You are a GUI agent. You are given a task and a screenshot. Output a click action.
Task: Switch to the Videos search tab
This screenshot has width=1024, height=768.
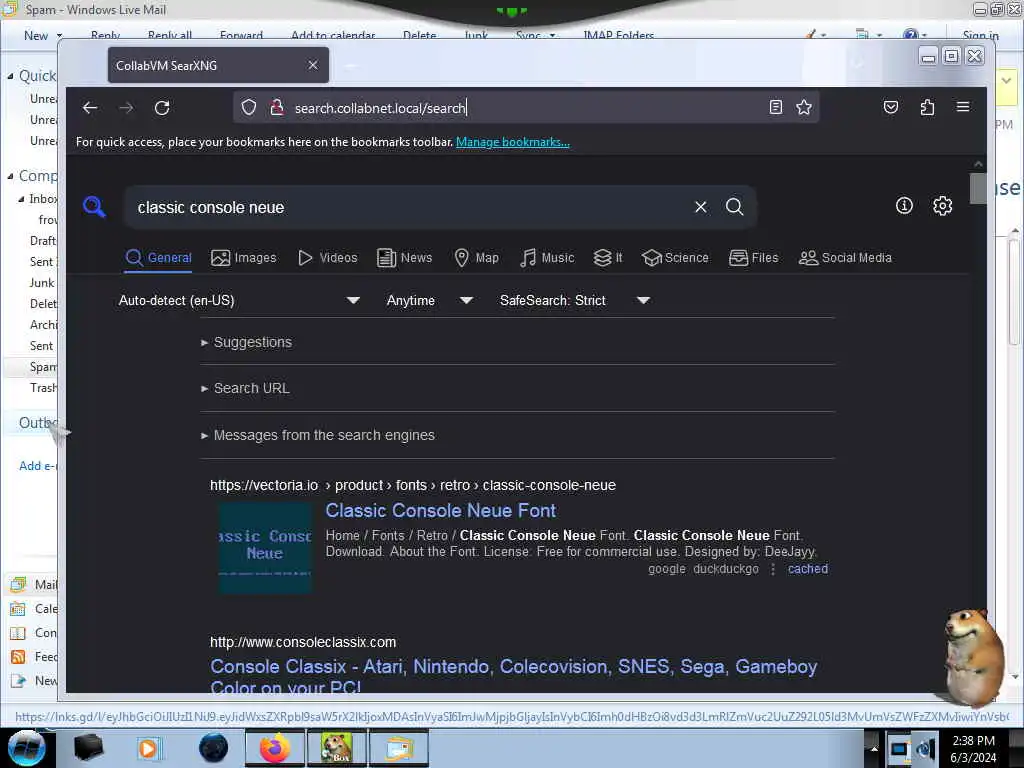pos(328,258)
